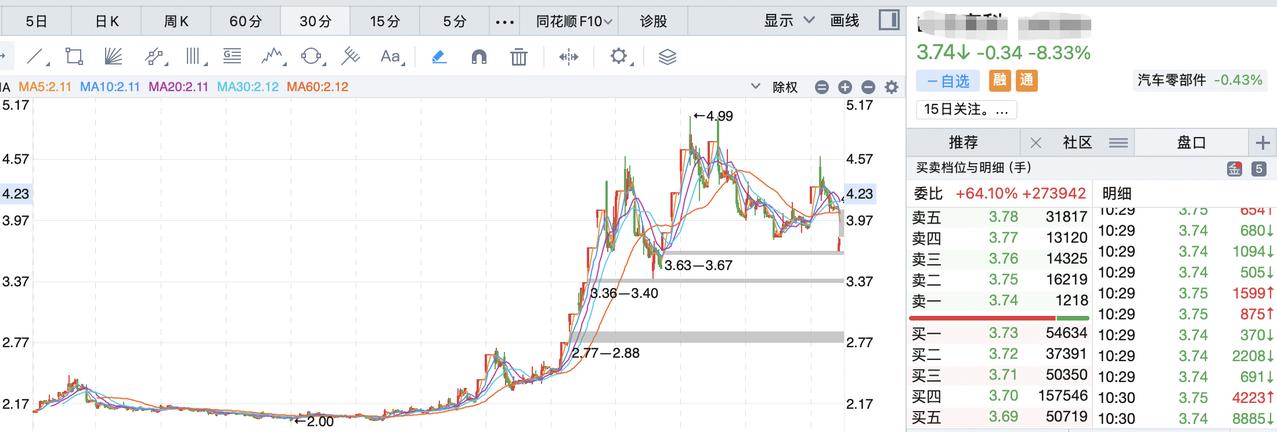This screenshot has width=1277, height=432.
Task: Open the price label annotation tool
Action: tap(232, 56)
